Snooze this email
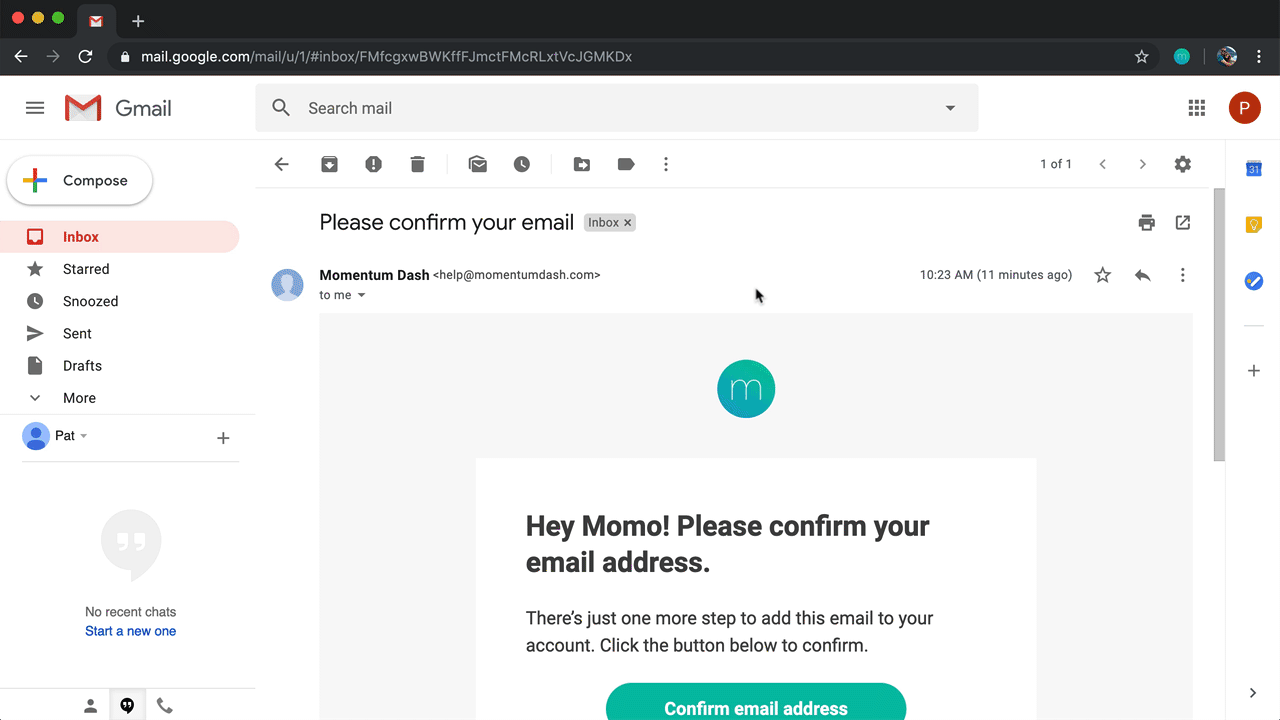 coord(521,164)
